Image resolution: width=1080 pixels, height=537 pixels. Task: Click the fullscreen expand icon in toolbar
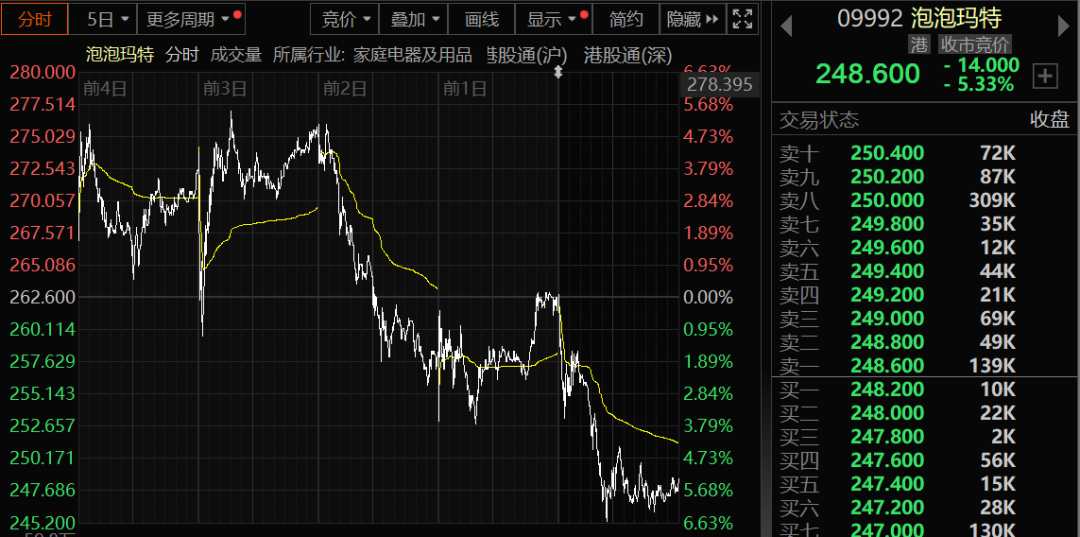point(742,19)
